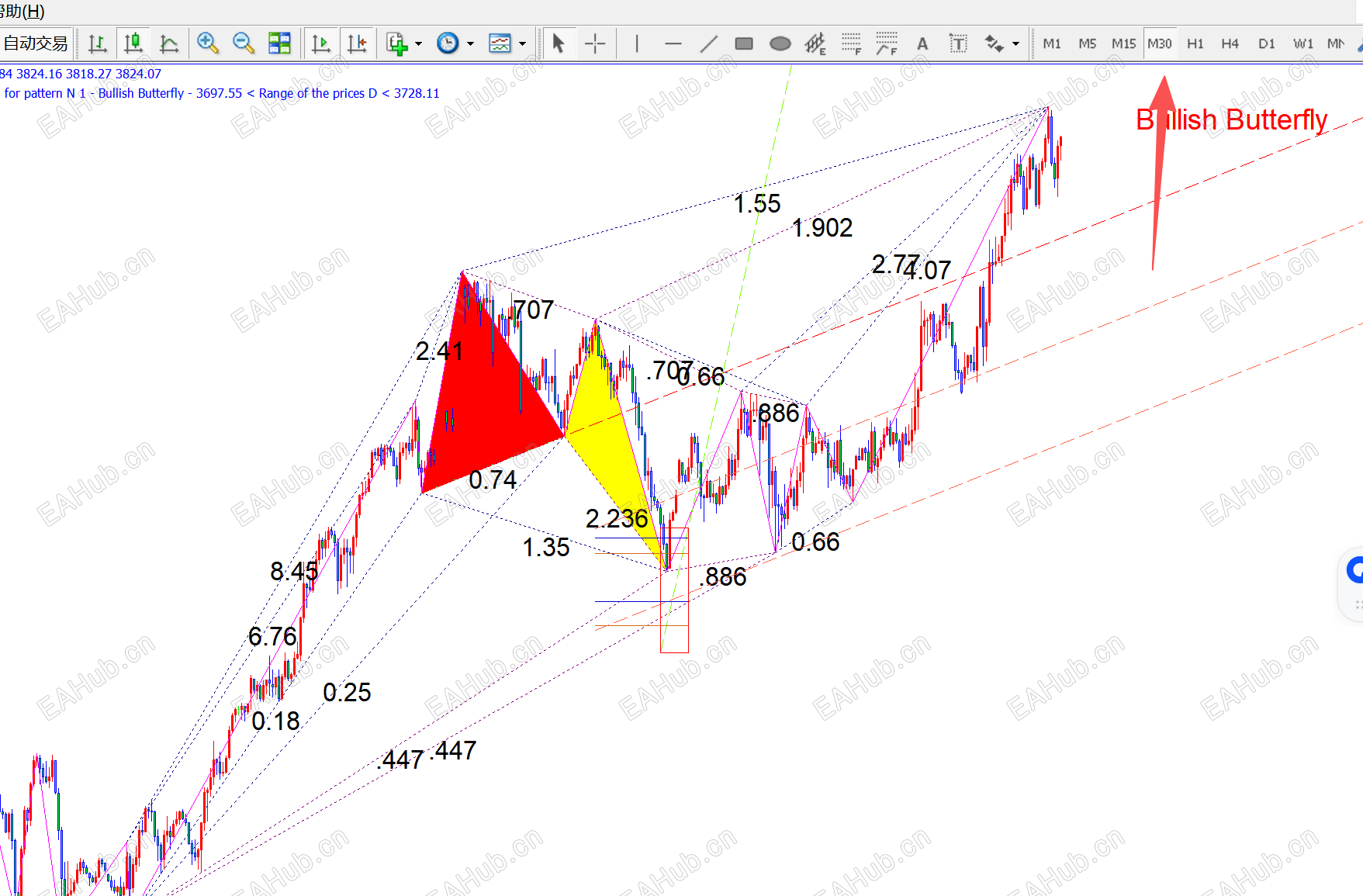Toggle chart auto scroll
The image size is (1363, 896).
click(320, 43)
